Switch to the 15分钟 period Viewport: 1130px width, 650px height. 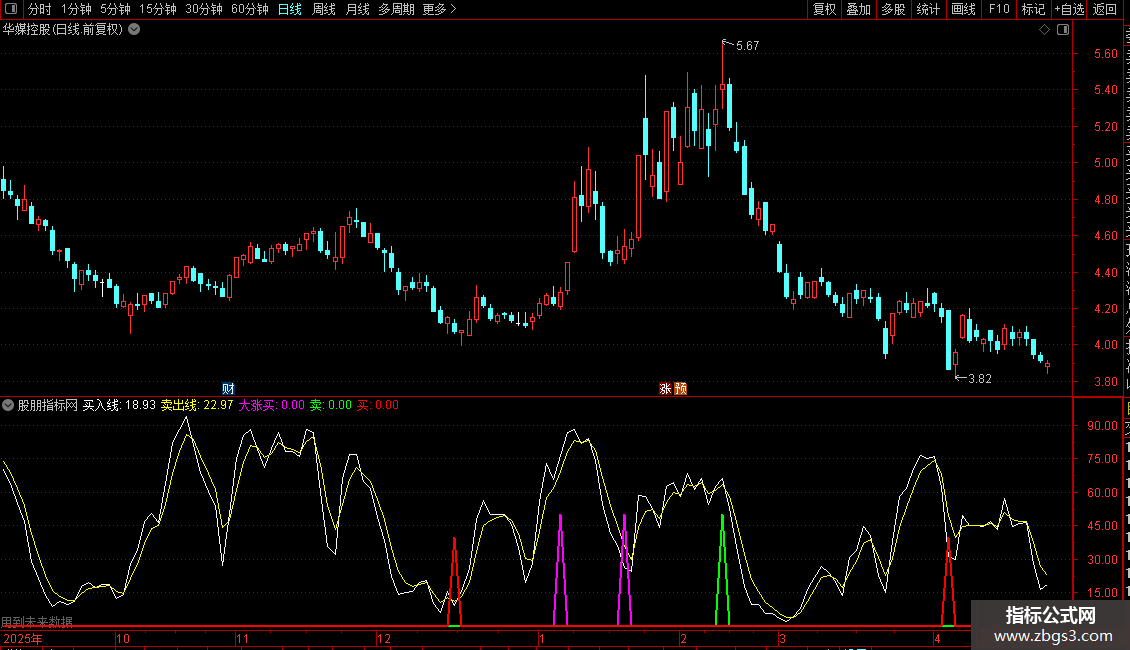tap(158, 9)
